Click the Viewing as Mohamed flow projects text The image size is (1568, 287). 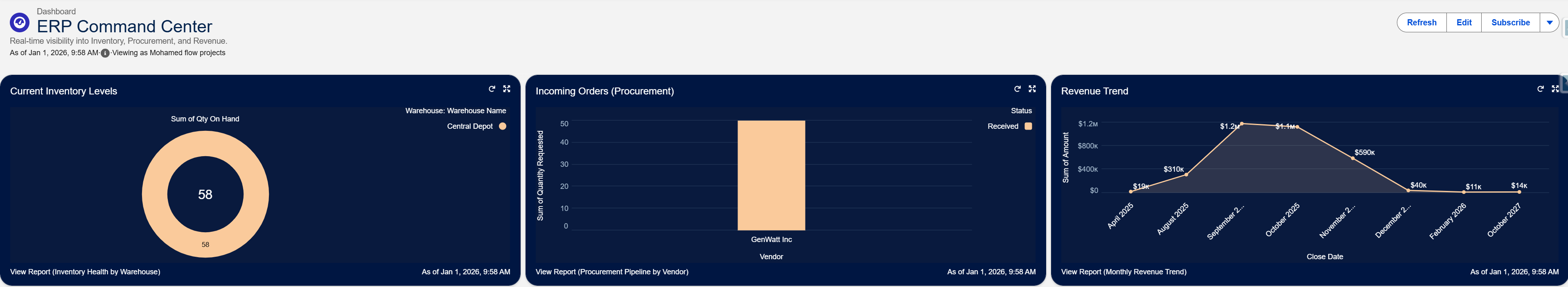click(169, 53)
